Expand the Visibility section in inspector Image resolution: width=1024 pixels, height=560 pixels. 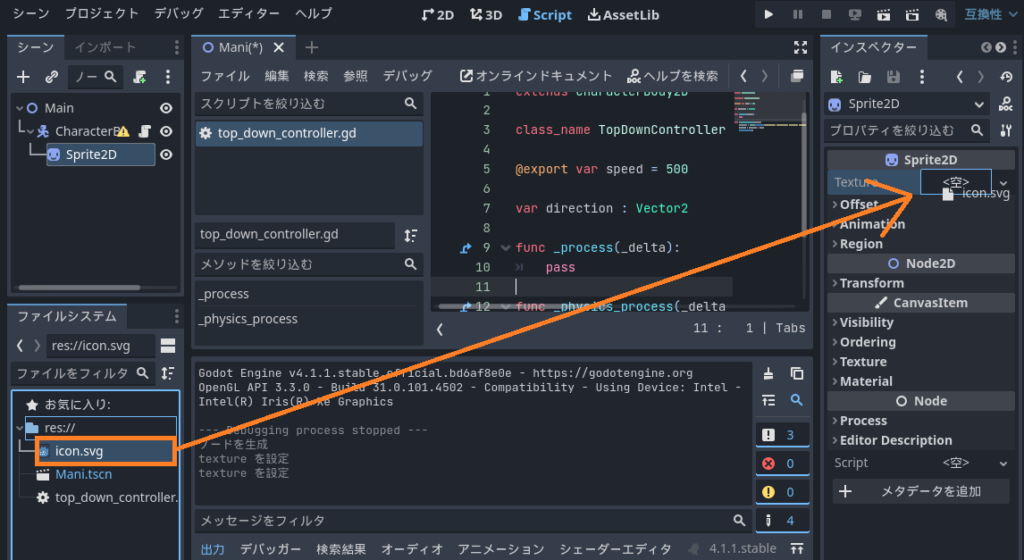(866, 322)
